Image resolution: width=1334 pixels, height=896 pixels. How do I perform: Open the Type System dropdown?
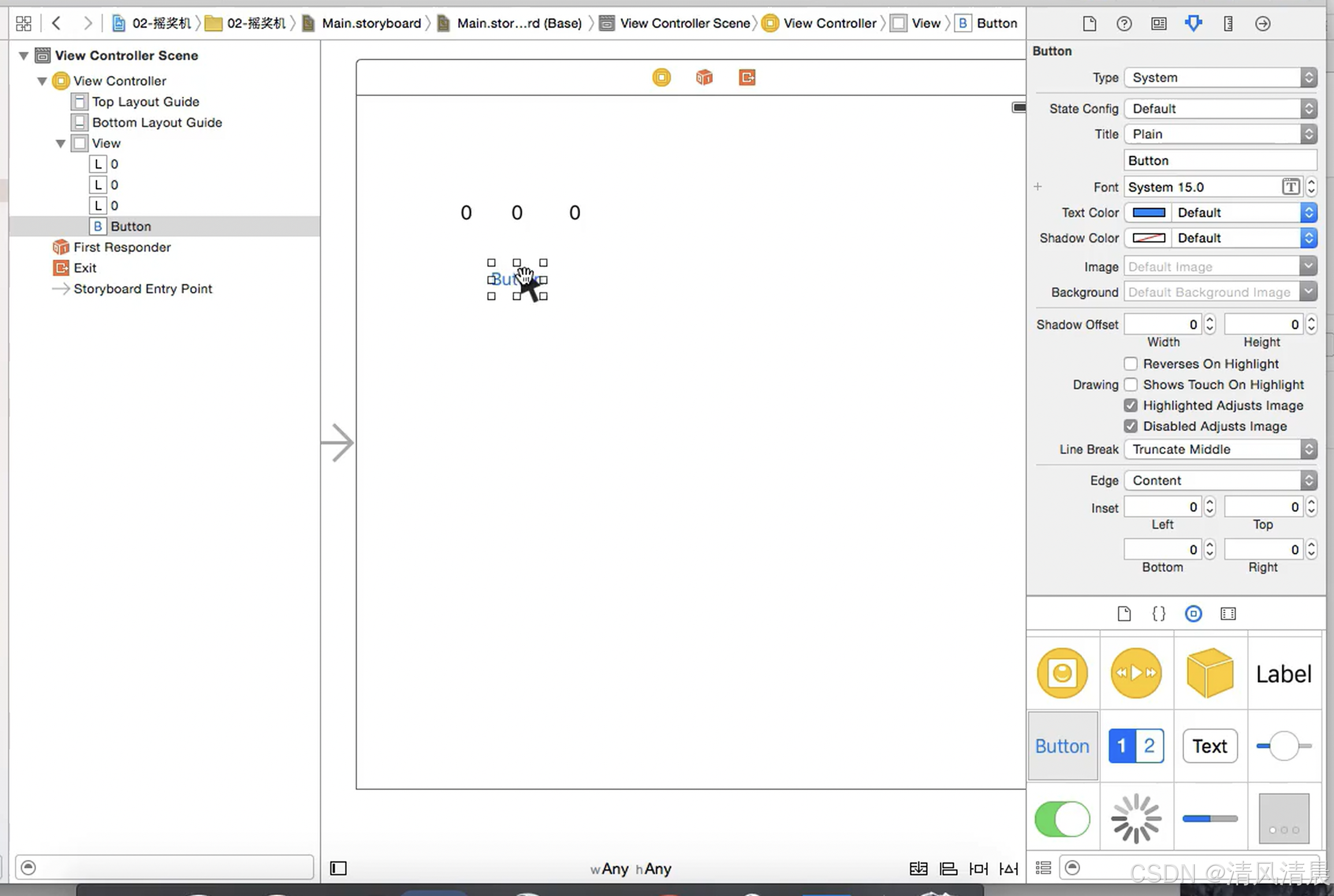pyautogui.click(x=1220, y=77)
